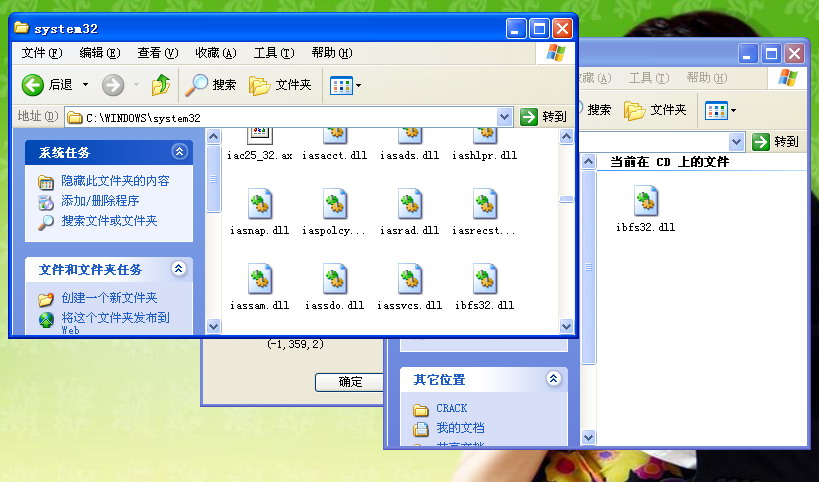Select the iasnap.dll file icon
Screen dimensions: 819x482
tap(260, 204)
